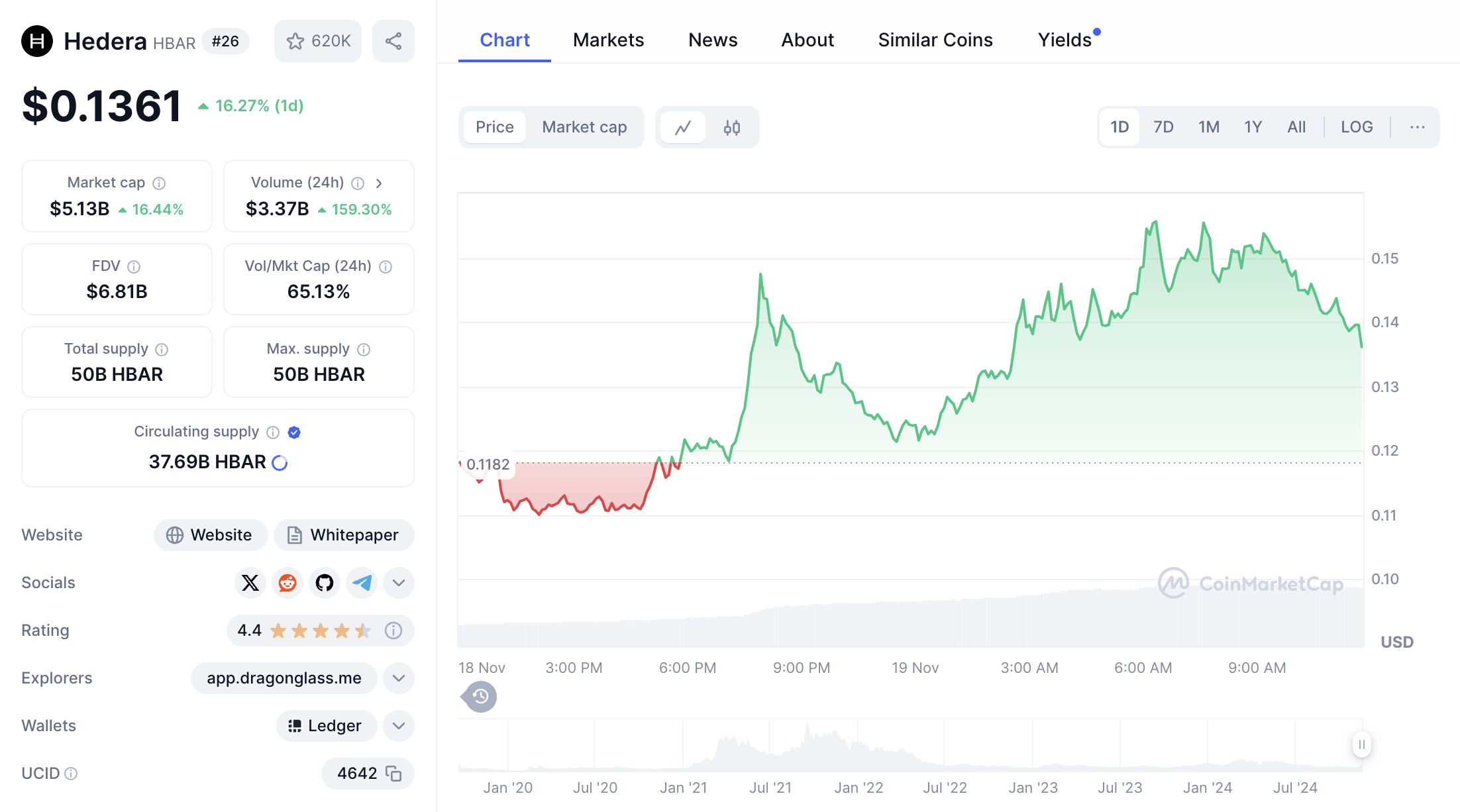Copy the UCID 4642 value
The image size is (1460, 812).
pos(394,774)
